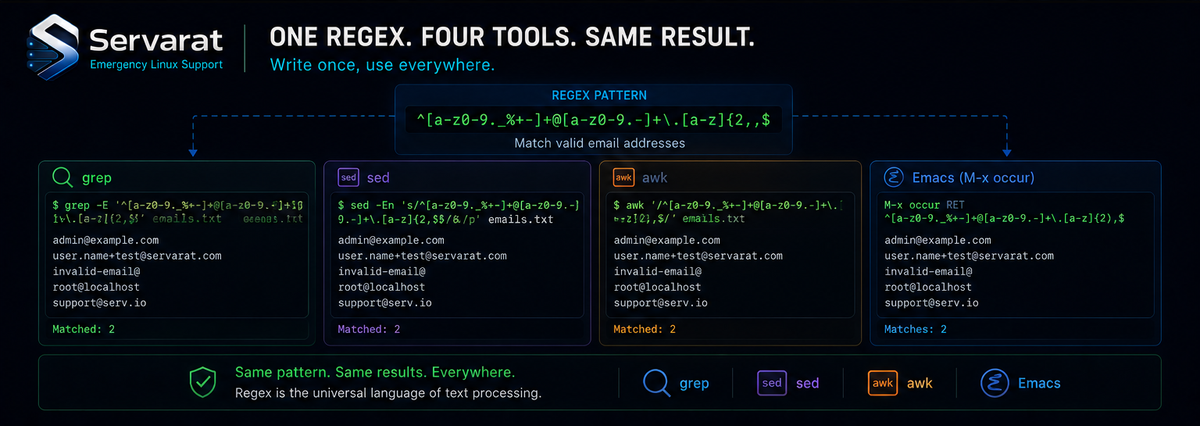Click user.name+test@servarat.com in the grep panel
1200x426 pixels.
(136, 256)
